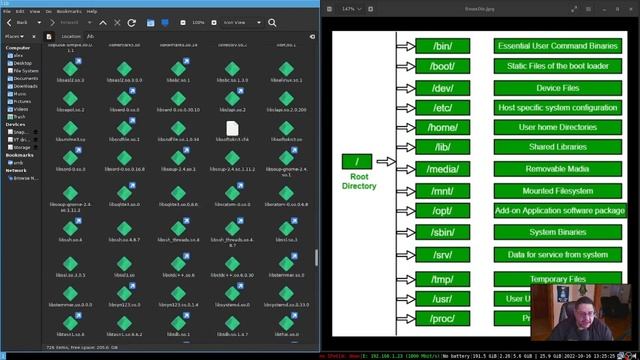Select the libtdb.so.1 file icon
The image size is (640, 360).
click(x=178, y=323)
